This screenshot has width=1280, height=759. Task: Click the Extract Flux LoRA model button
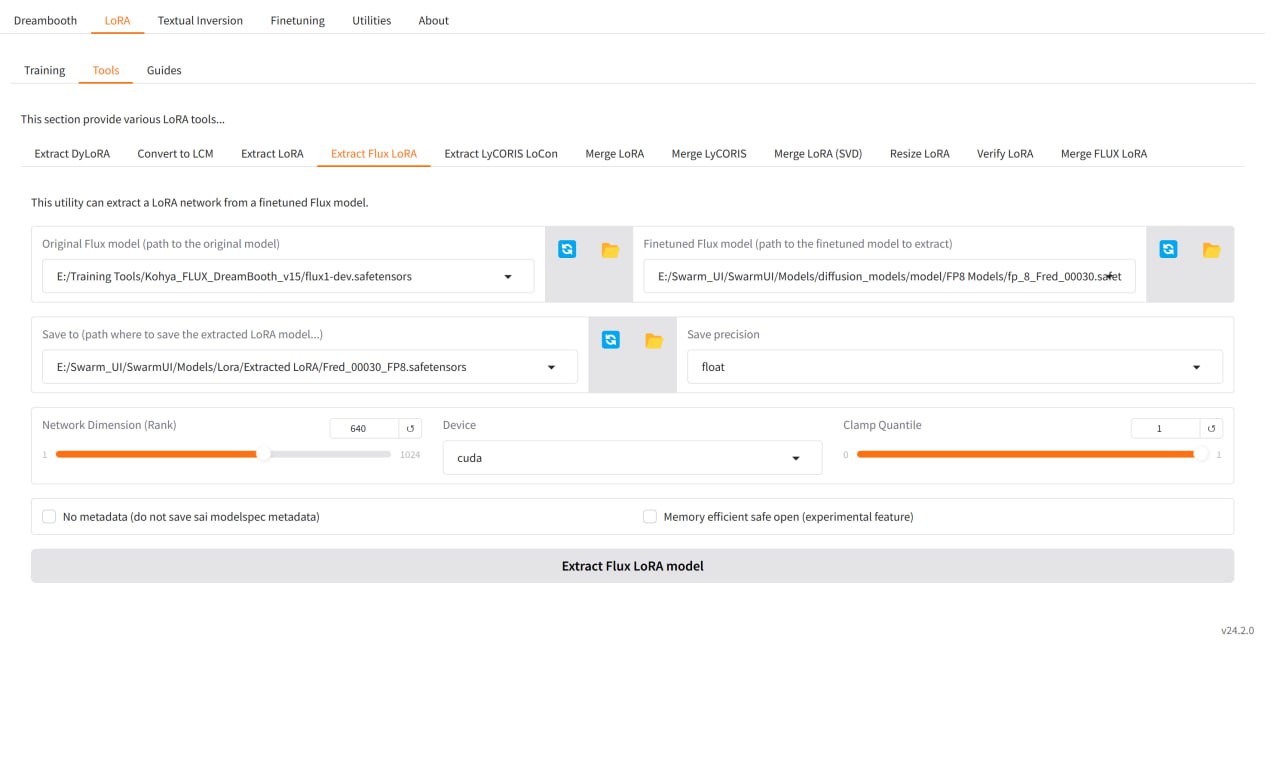tap(632, 566)
